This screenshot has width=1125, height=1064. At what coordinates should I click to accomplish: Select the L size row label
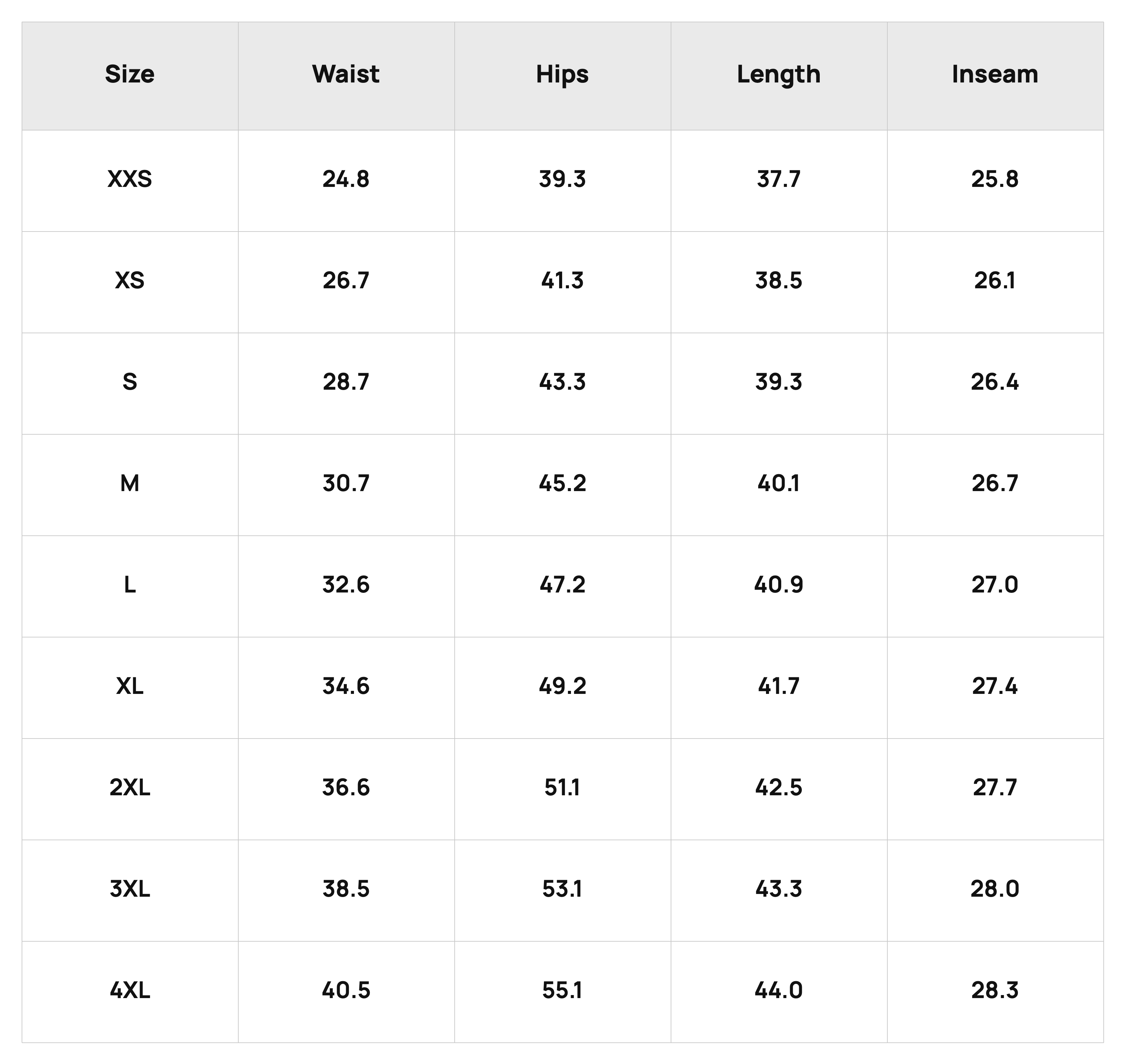129,585
